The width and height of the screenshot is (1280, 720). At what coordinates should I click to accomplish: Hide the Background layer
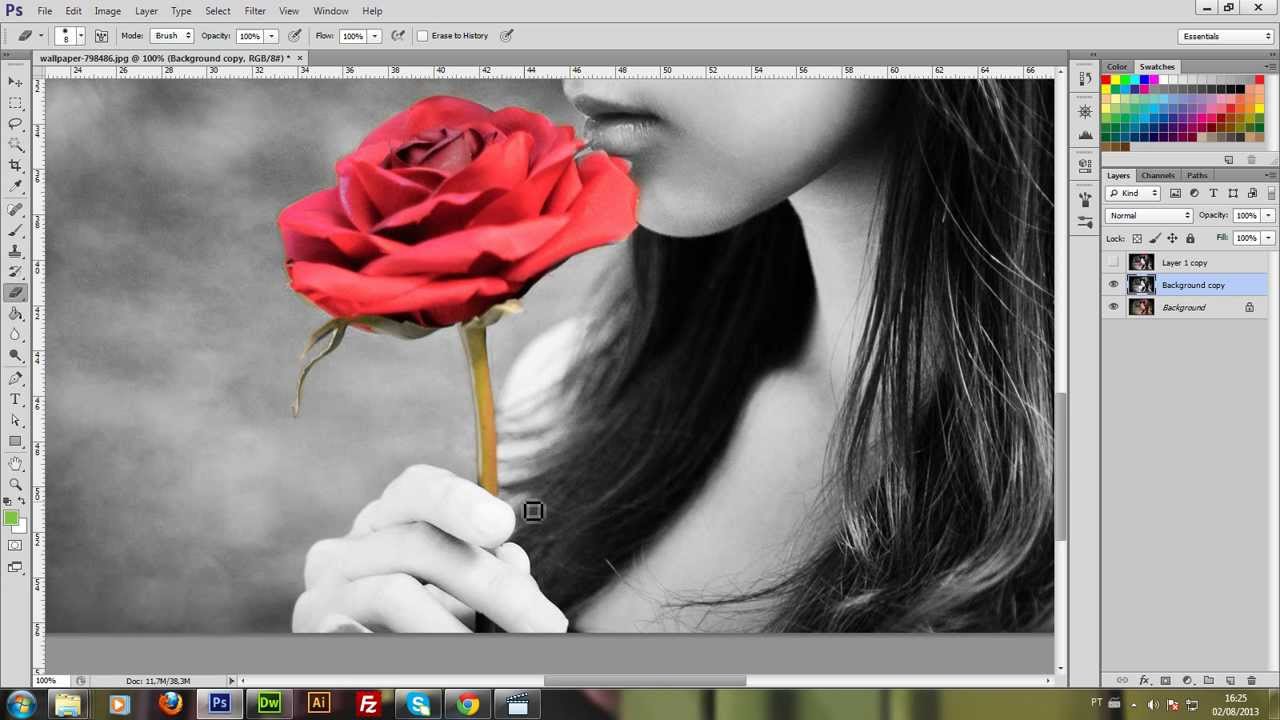[x=1113, y=307]
